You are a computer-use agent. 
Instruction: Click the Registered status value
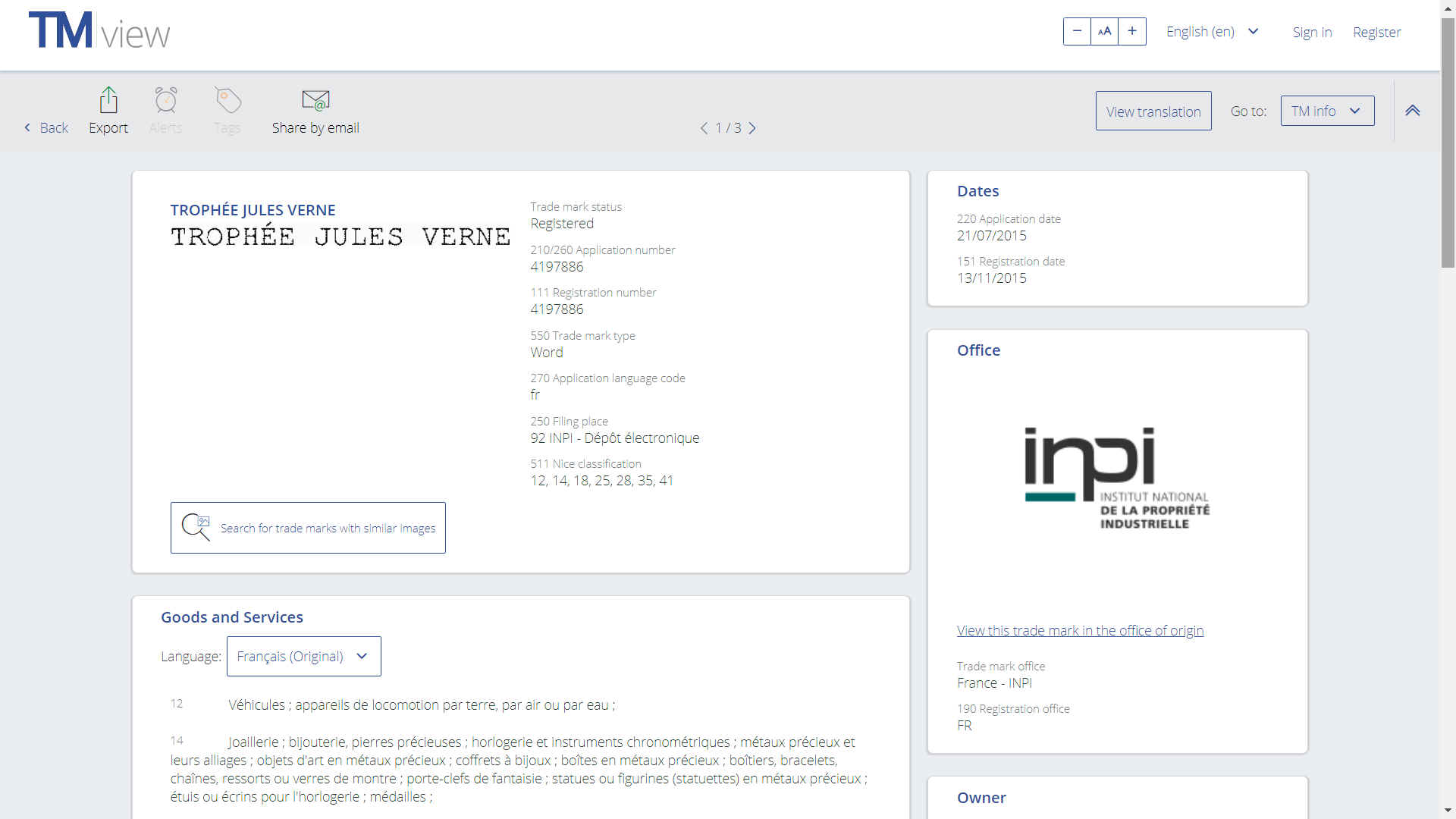pos(562,224)
